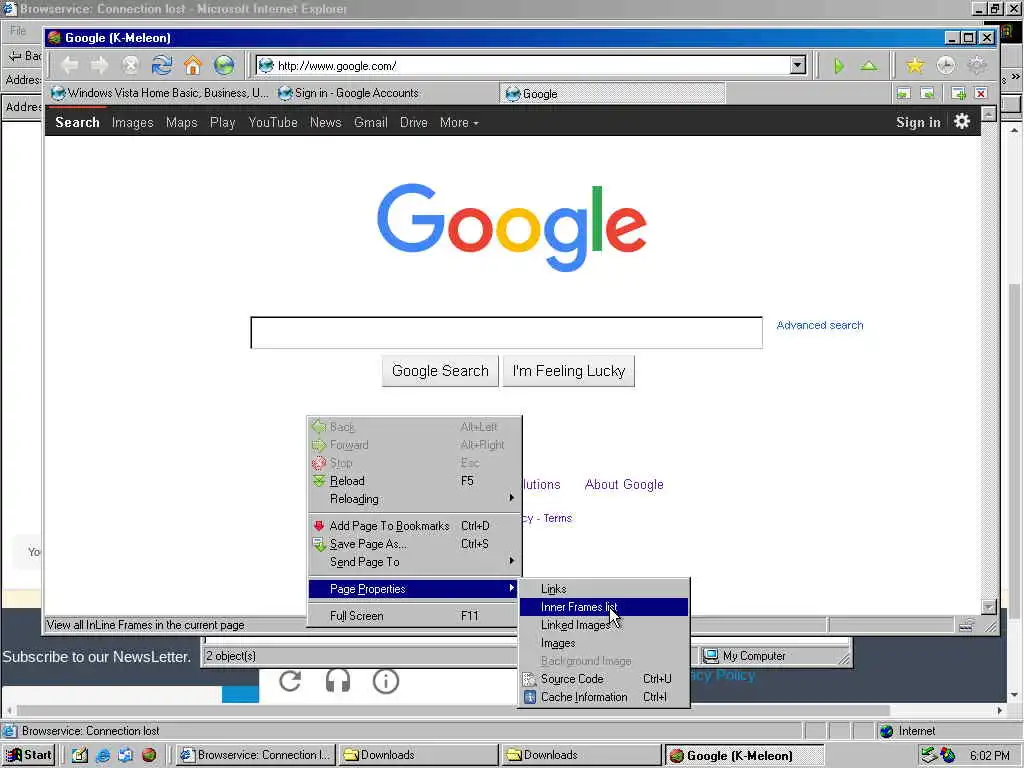Open the Windows Start button
The height and width of the screenshot is (768, 1024).
click(28, 755)
